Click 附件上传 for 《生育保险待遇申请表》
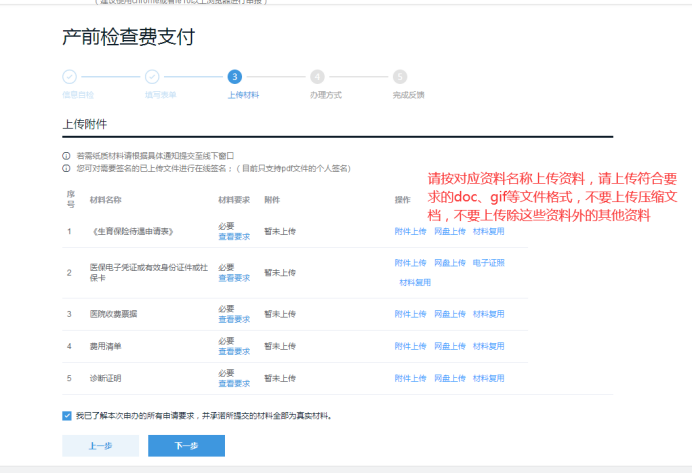Viewport: 692px width, 473px height. 410,231
